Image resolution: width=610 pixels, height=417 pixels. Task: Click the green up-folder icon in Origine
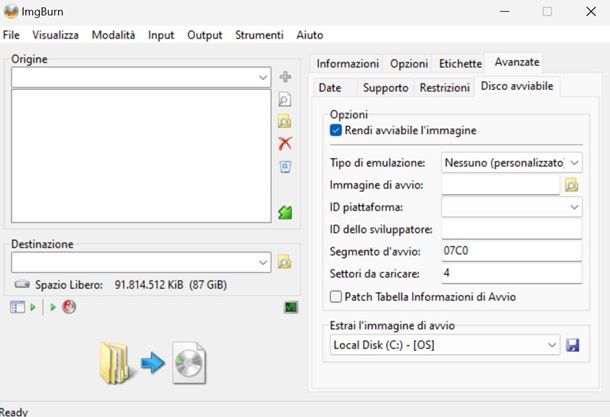coord(285,212)
